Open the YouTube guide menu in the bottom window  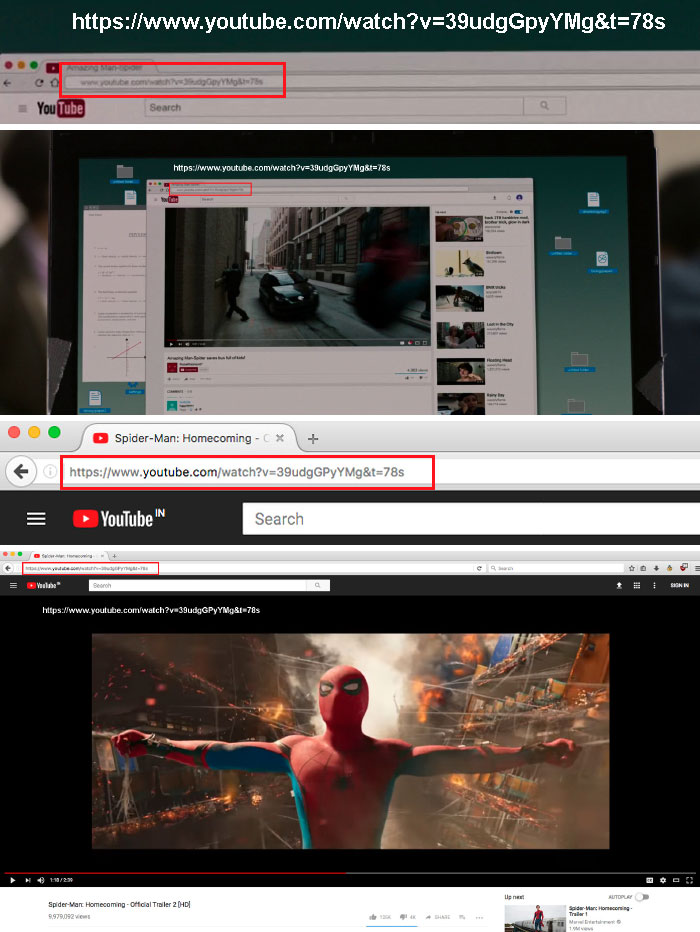click(13, 585)
